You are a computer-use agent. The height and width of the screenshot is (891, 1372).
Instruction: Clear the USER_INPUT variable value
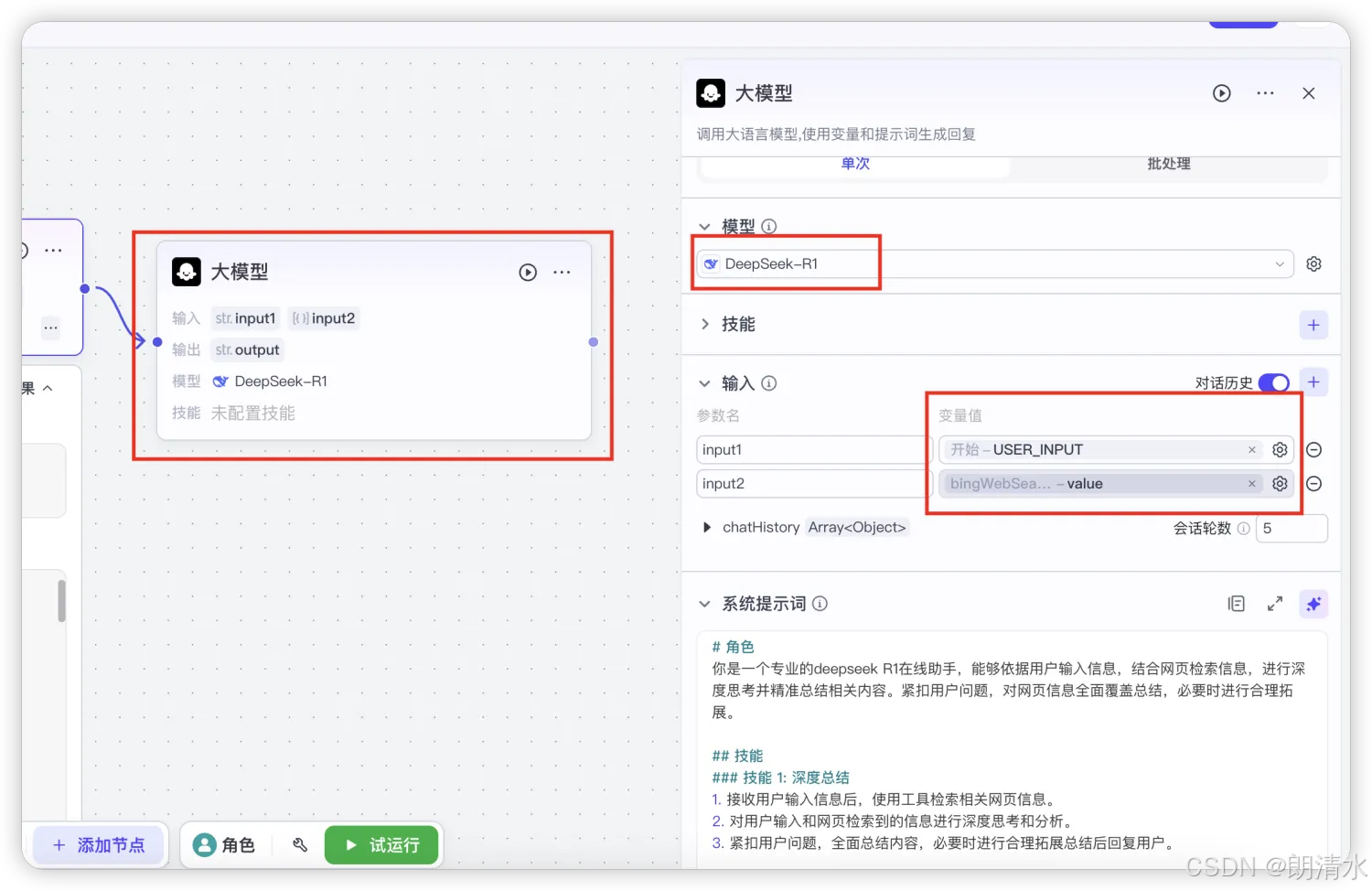(x=1252, y=450)
